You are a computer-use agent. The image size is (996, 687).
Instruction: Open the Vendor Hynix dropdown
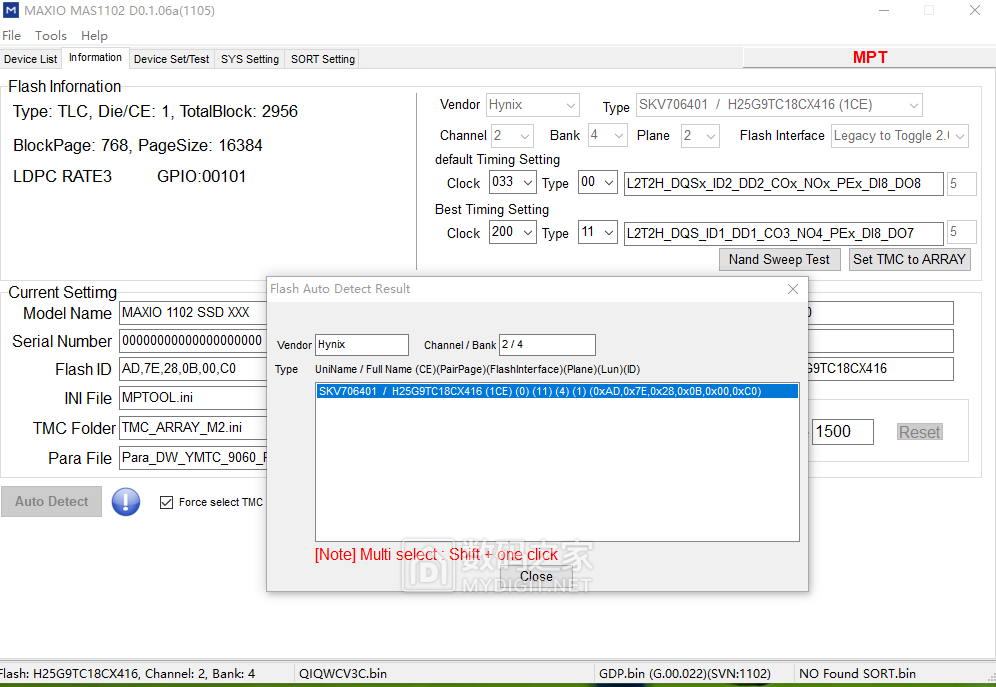point(533,105)
